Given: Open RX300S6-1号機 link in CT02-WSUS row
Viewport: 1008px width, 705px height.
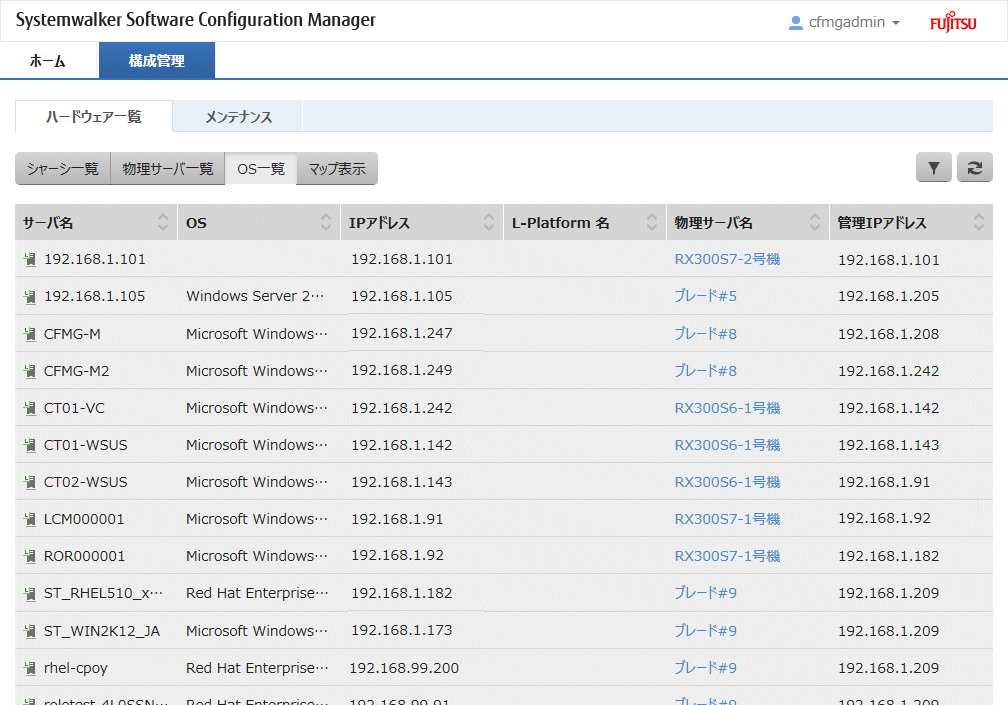Looking at the screenshot, I should (x=727, y=482).
